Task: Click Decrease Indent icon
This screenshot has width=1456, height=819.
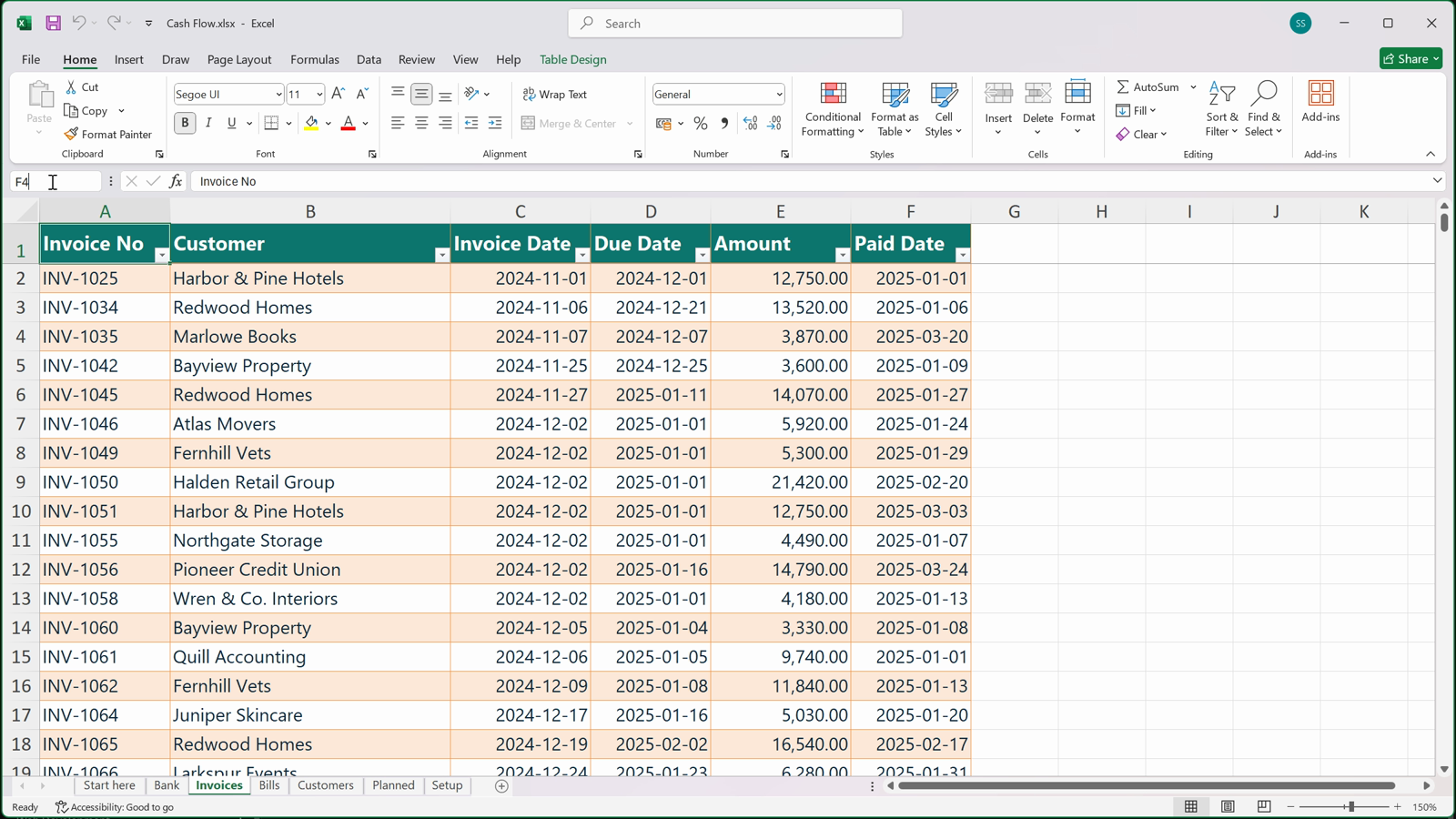Action: [470, 123]
